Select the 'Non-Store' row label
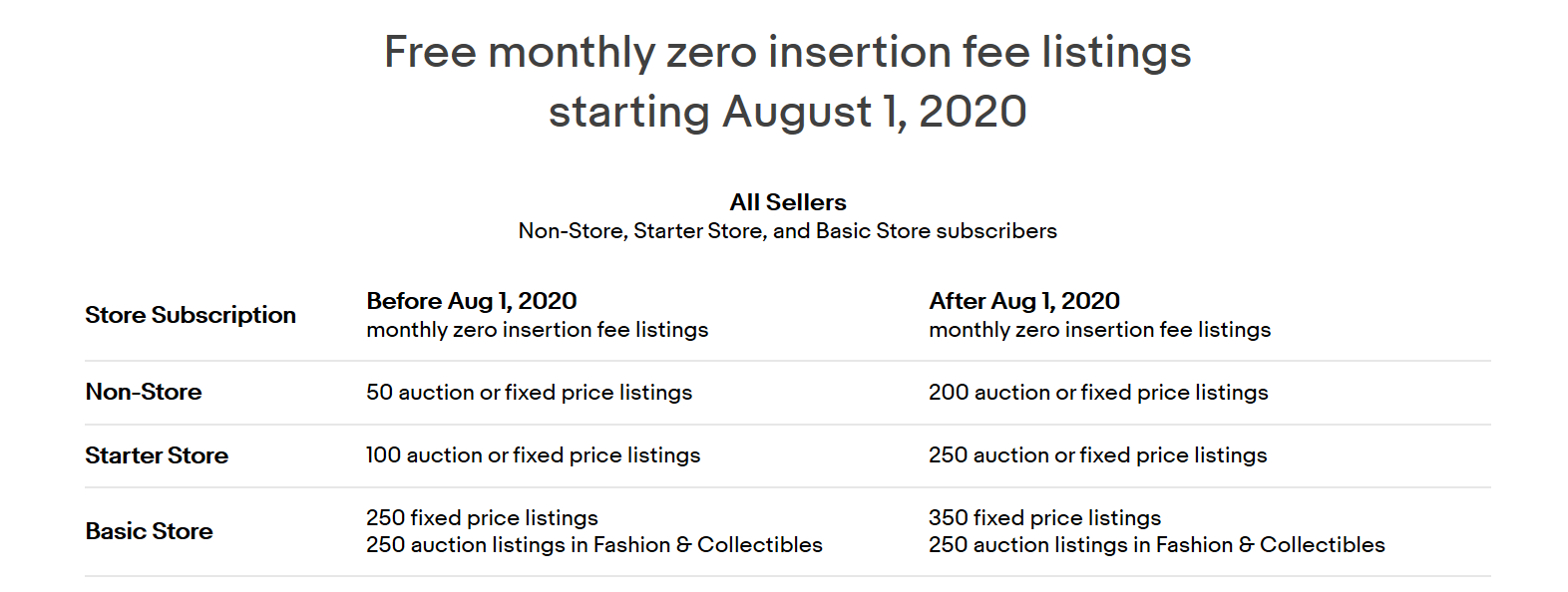 pos(144,392)
